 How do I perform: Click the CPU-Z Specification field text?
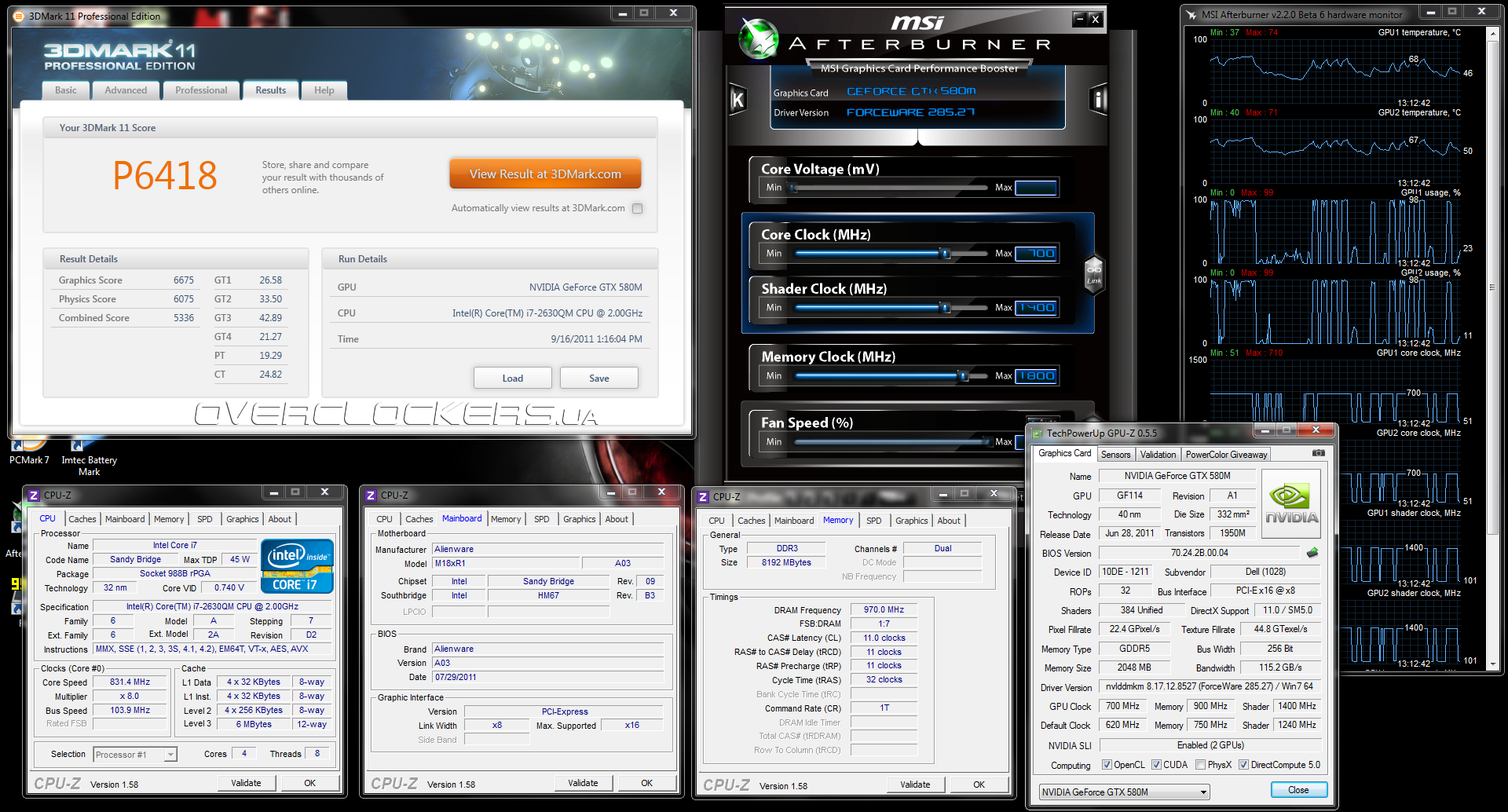(212, 607)
